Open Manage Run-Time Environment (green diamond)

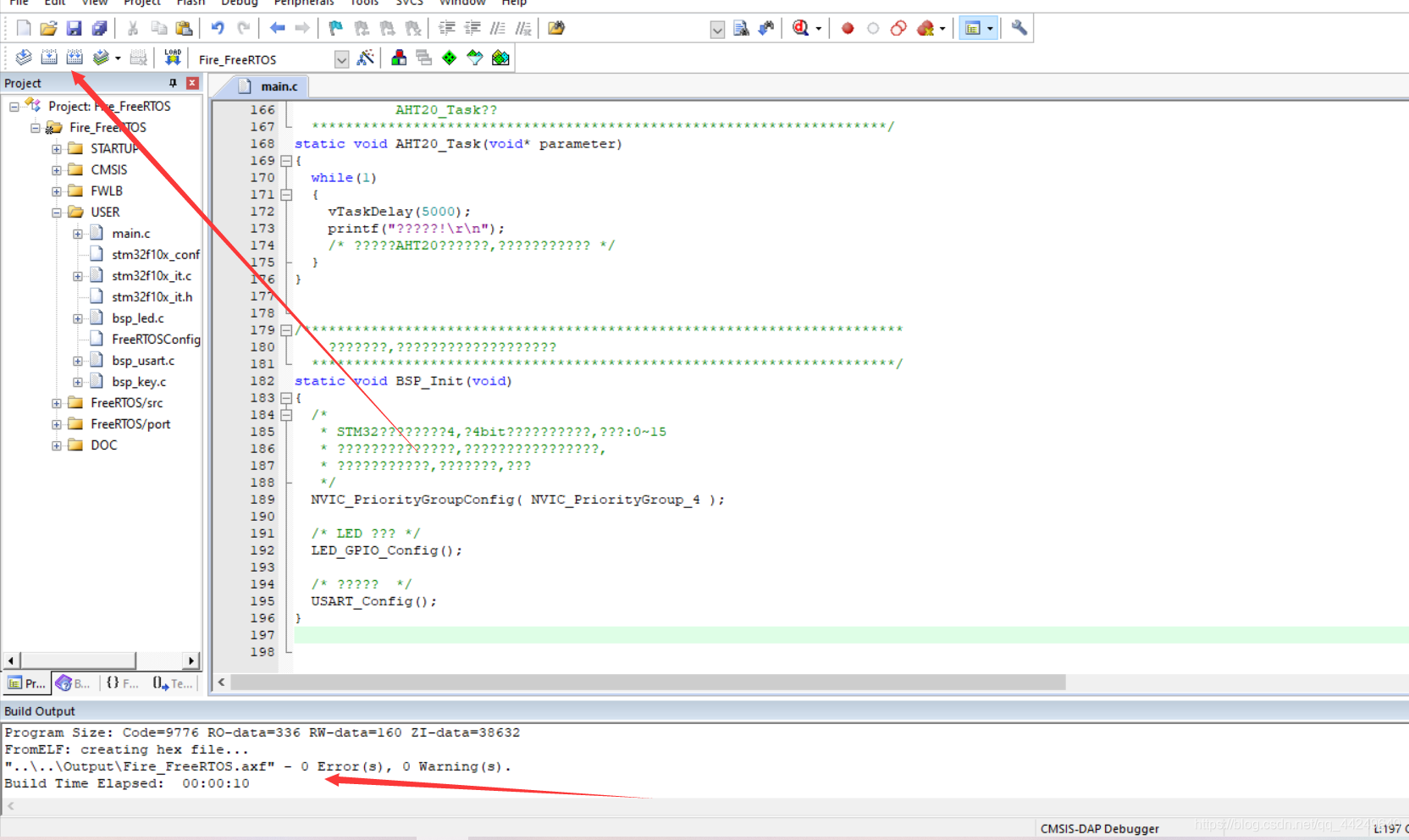[450, 58]
